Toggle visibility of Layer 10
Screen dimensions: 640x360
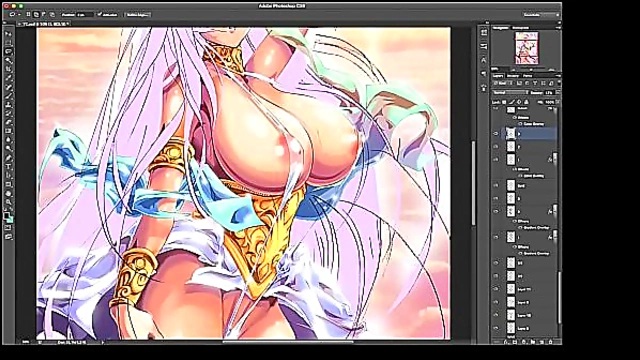point(496,315)
